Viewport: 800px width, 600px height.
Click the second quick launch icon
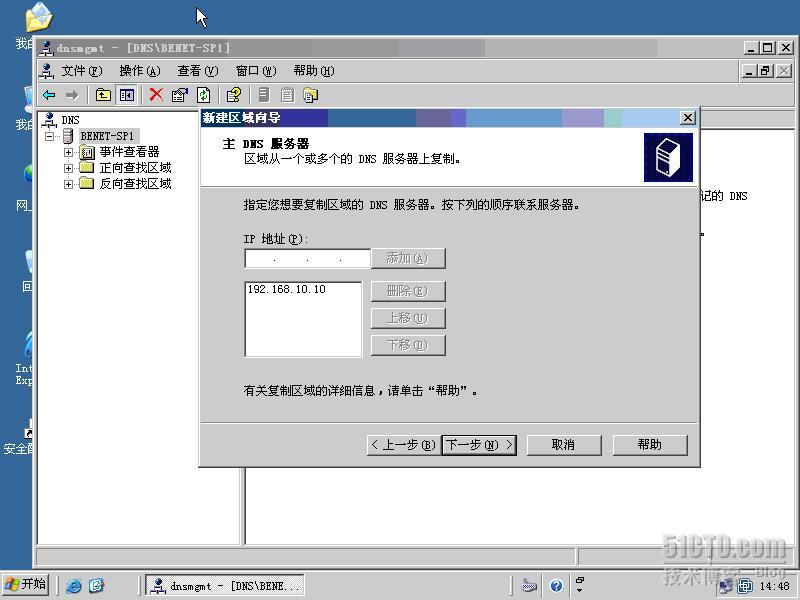click(x=96, y=585)
